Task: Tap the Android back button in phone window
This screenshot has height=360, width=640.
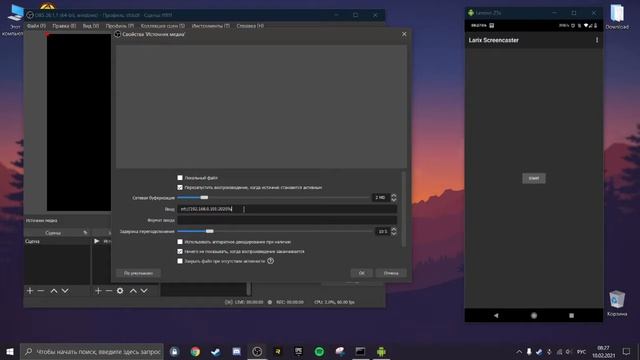Action: 496,315
